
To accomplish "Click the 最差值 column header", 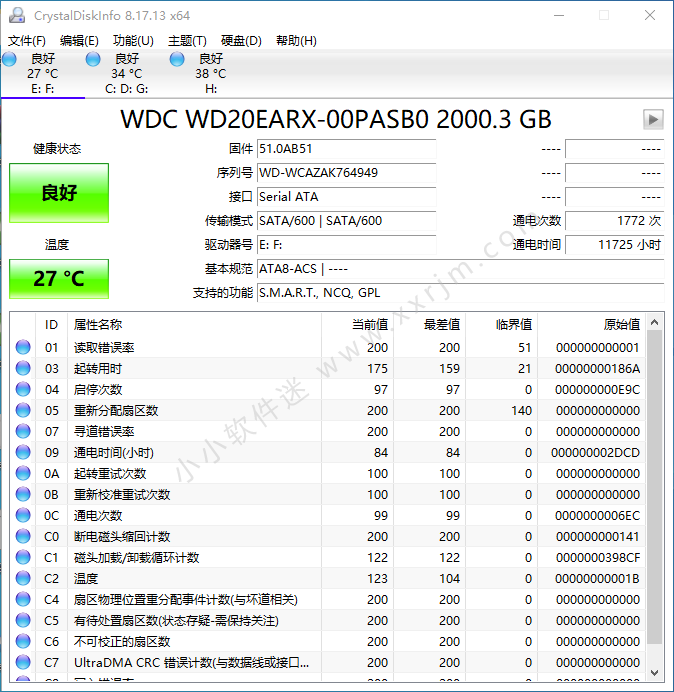I will click(429, 324).
